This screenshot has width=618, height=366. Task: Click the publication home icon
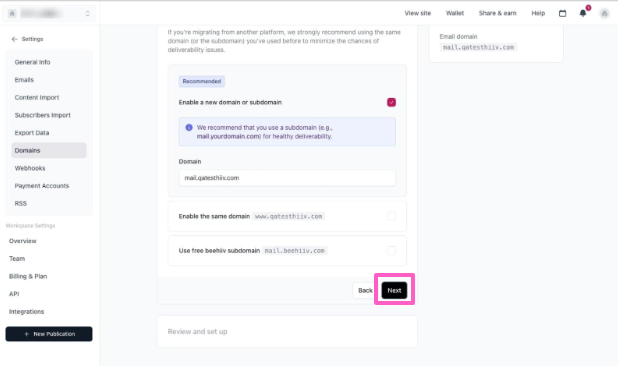[12, 13]
